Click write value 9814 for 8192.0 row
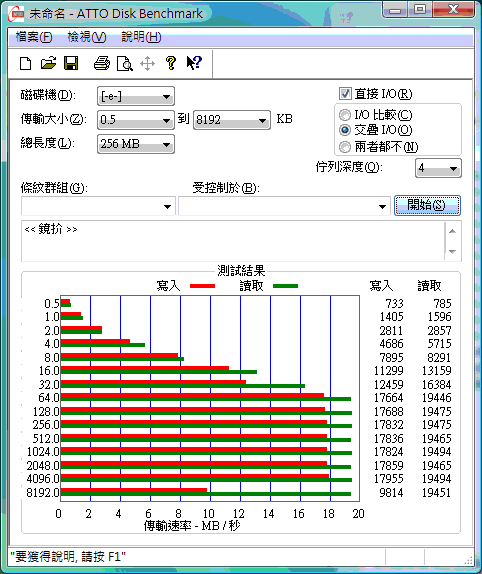Screen dimensions: 482x574 391,492
